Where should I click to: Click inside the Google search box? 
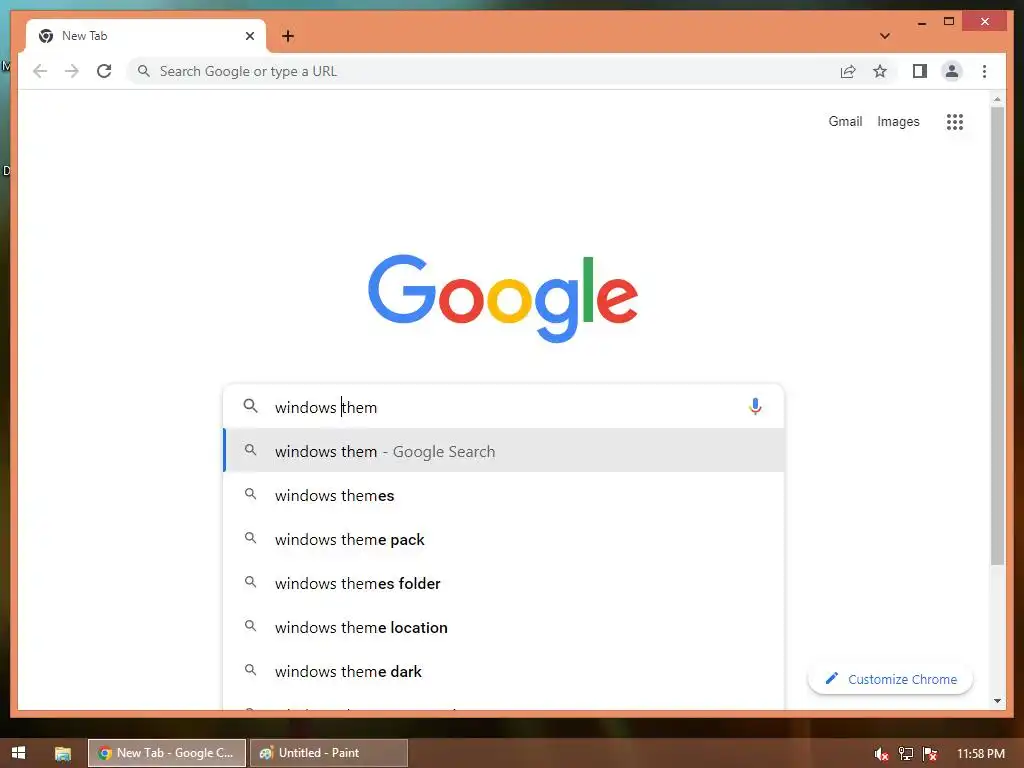tap(503, 407)
